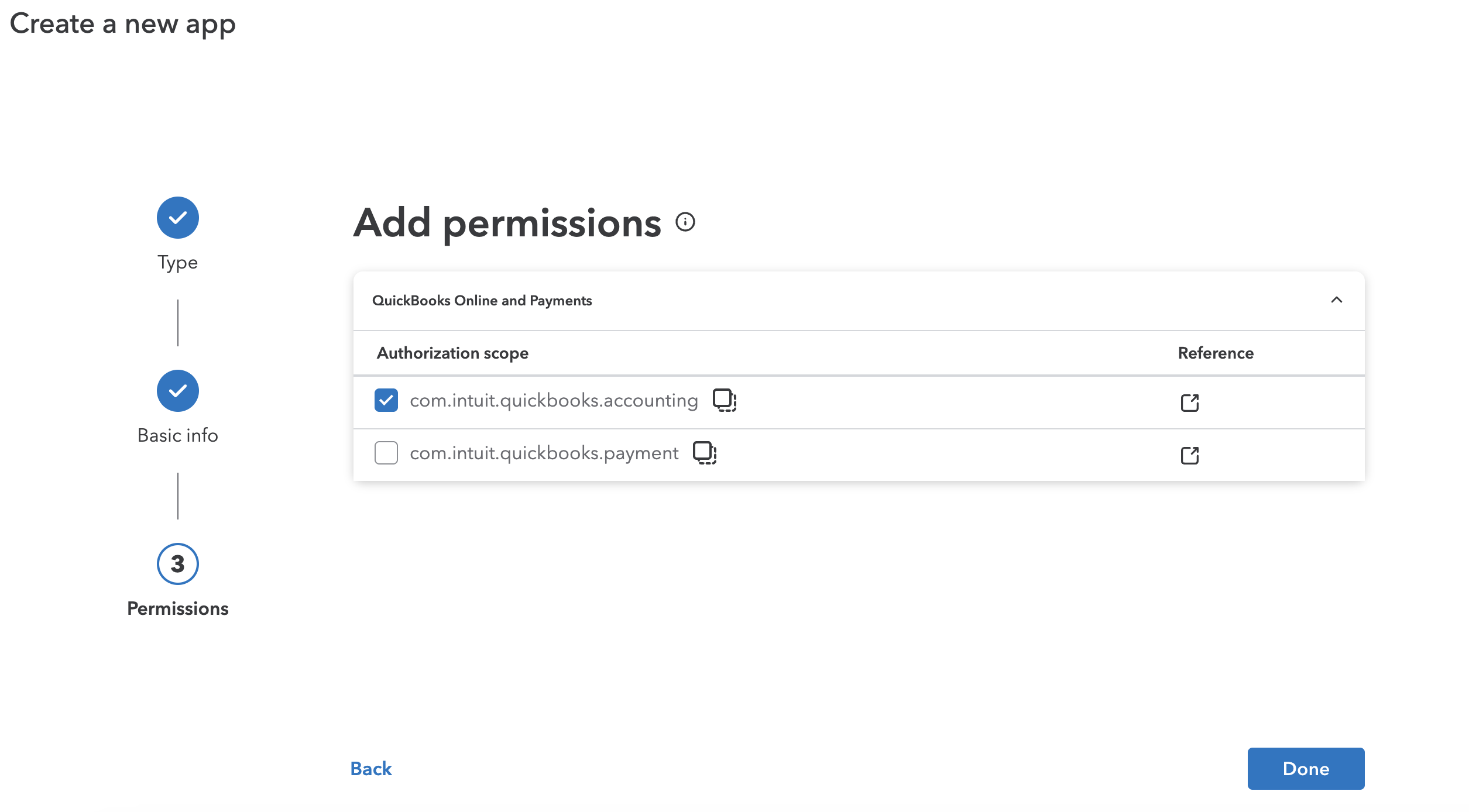Collapse the QuickBooks Online and Payments section
The image size is (1469, 812).
(1336, 300)
